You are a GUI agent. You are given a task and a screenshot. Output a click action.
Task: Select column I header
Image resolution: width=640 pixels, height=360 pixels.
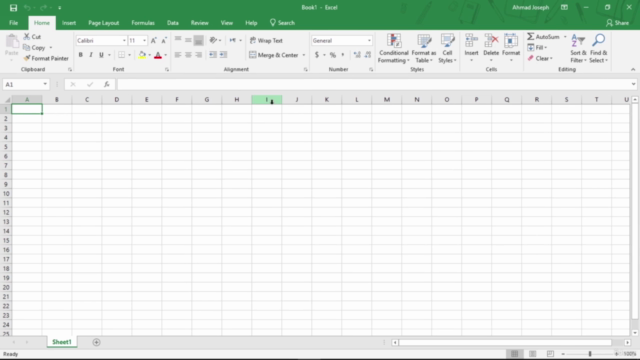[x=267, y=100]
